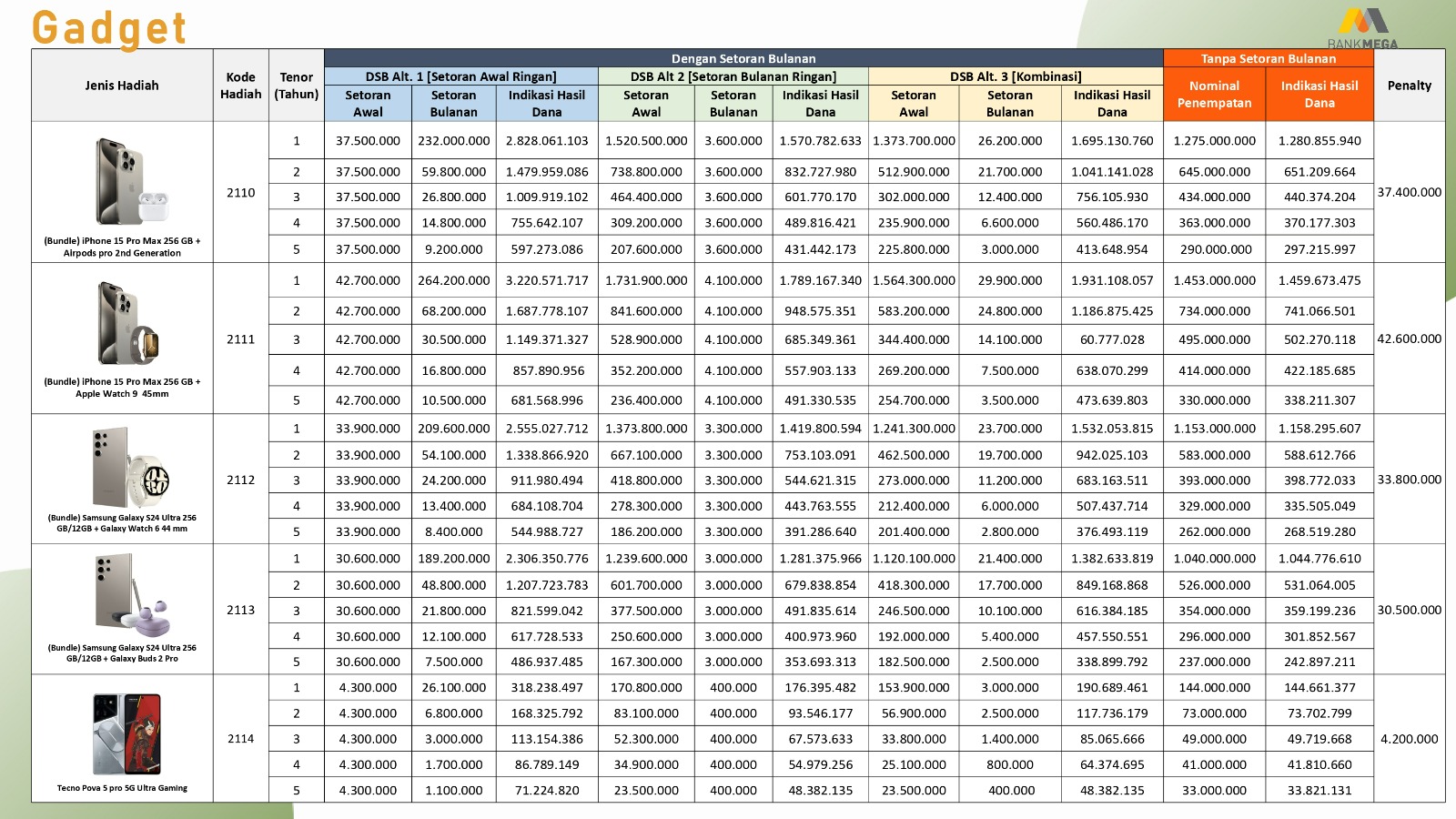Click the cell 2.555.027.712
Image resolution: width=1456 pixels, height=819 pixels.
547,429
